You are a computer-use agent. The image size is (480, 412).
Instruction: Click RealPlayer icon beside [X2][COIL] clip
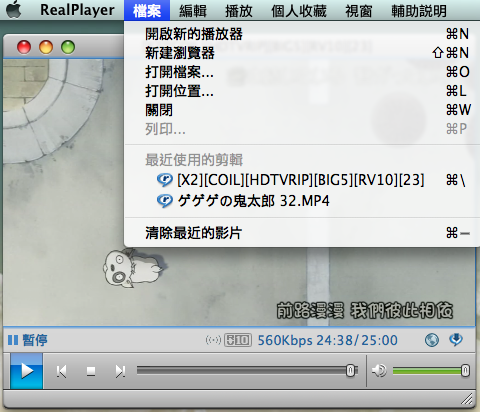click(165, 180)
